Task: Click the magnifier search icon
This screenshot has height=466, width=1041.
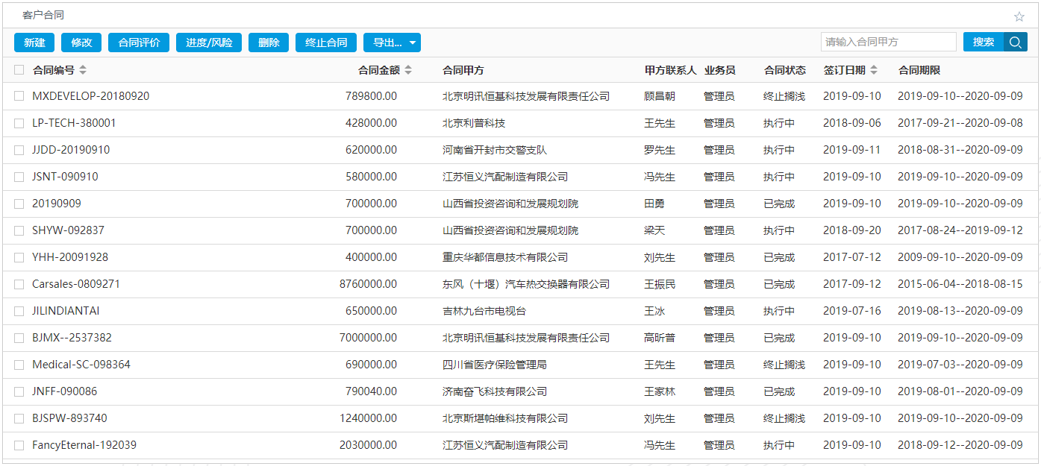Action: tap(1015, 42)
